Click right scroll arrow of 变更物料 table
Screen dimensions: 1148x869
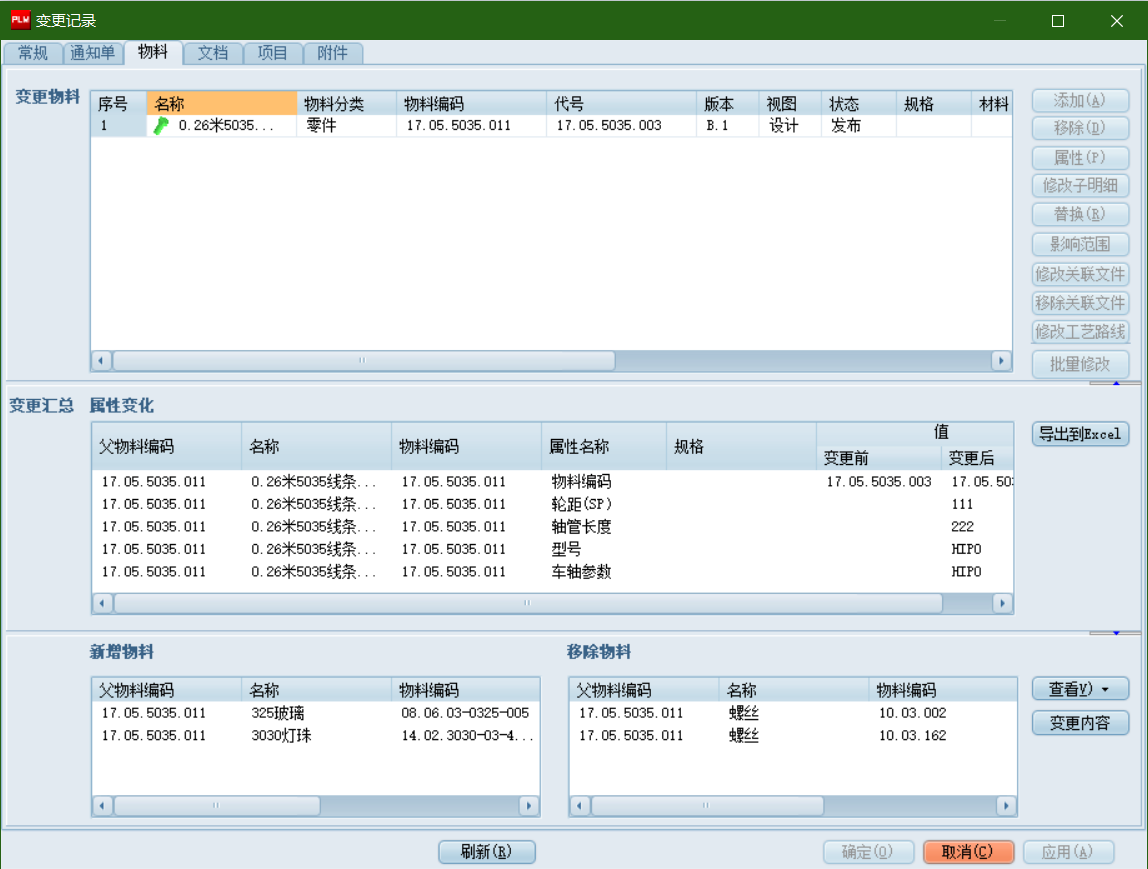coord(1001,360)
